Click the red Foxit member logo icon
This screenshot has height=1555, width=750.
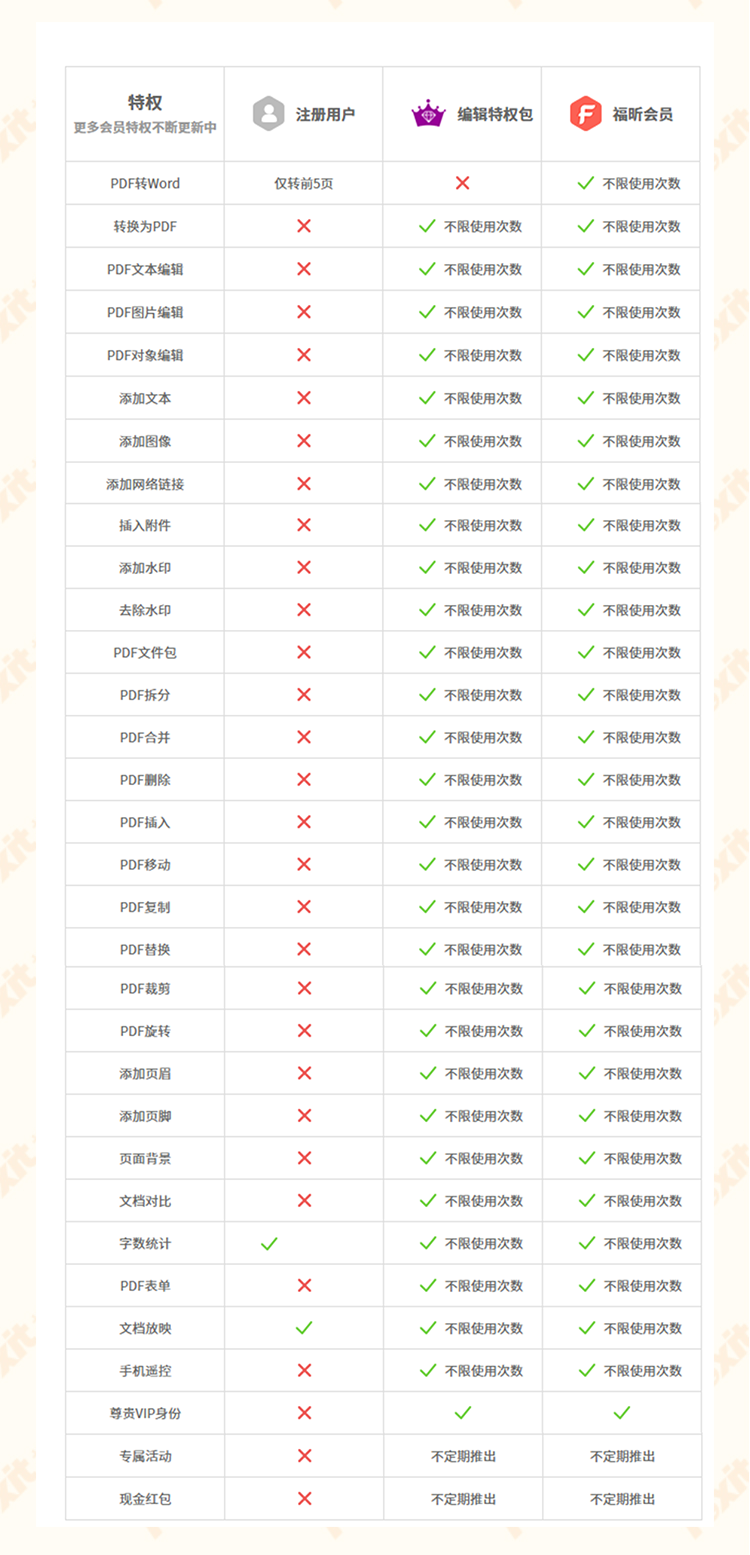(x=585, y=114)
